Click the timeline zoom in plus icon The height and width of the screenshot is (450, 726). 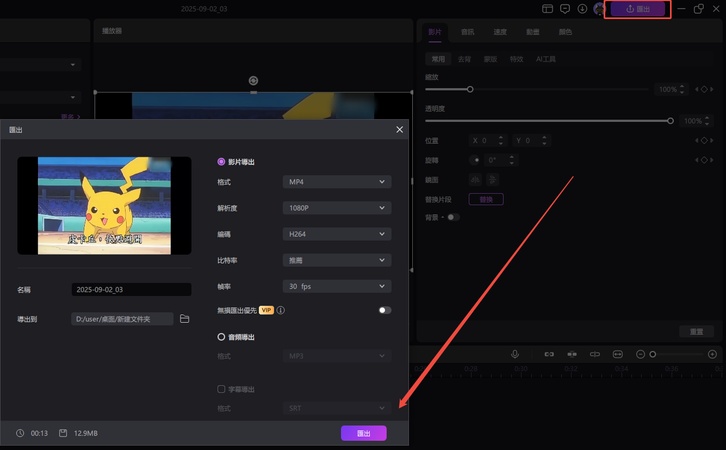click(x=713, y=354)
